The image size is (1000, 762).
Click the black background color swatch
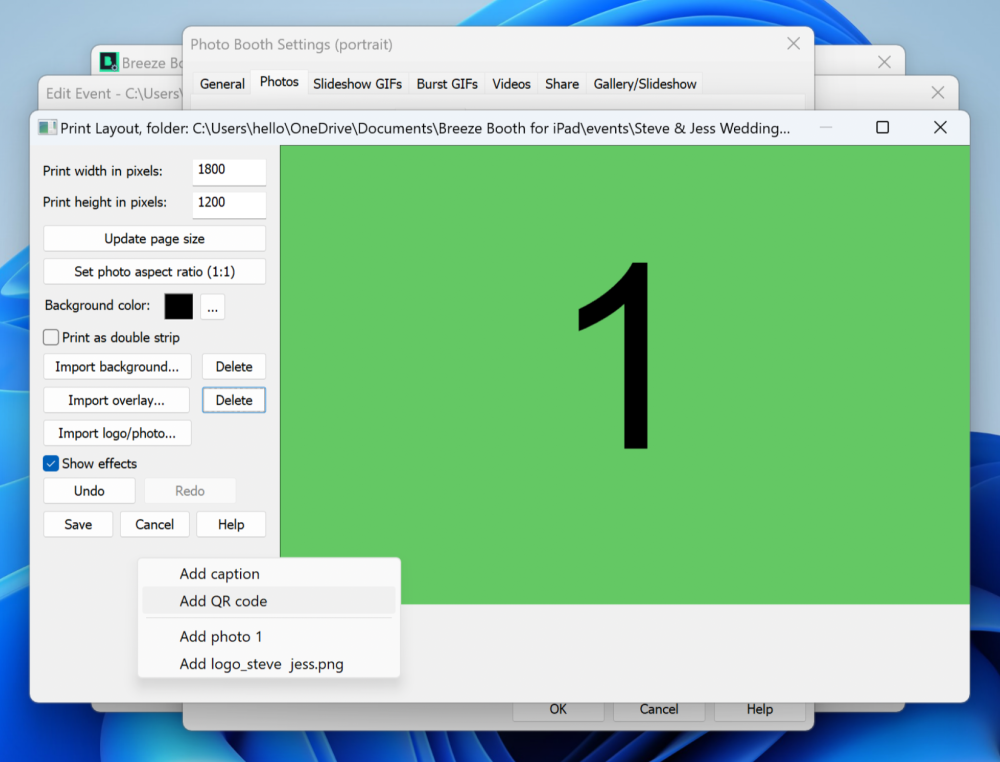(179, 307)
